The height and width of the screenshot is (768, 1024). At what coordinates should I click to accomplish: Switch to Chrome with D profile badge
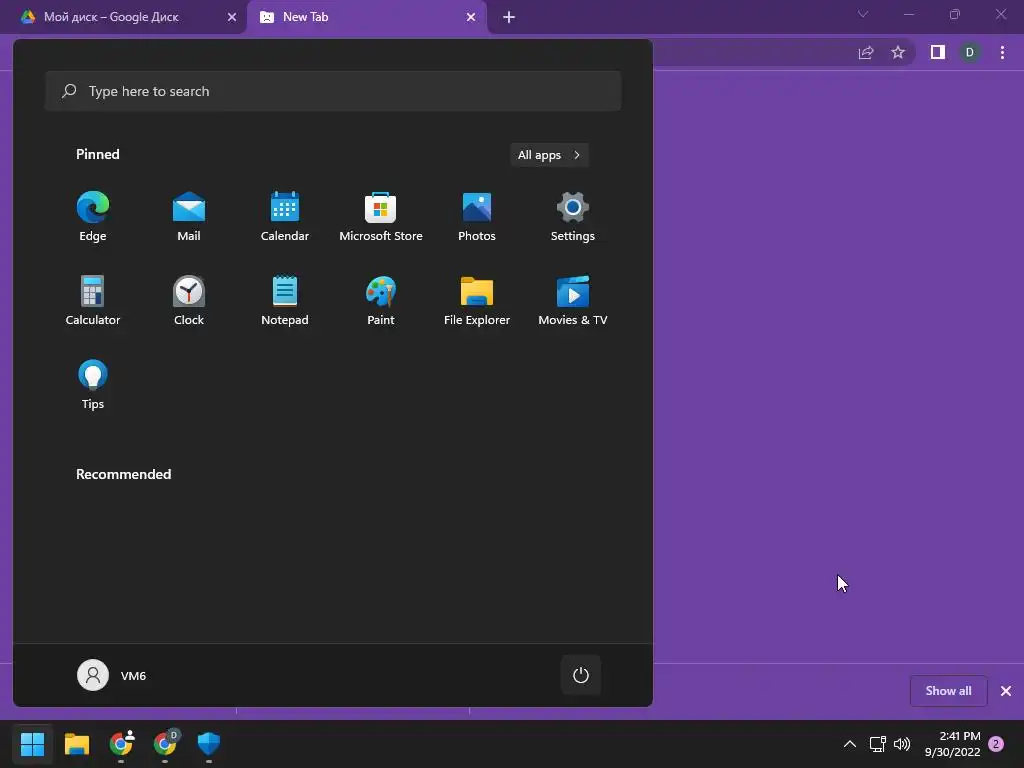(x=165, y=744)
